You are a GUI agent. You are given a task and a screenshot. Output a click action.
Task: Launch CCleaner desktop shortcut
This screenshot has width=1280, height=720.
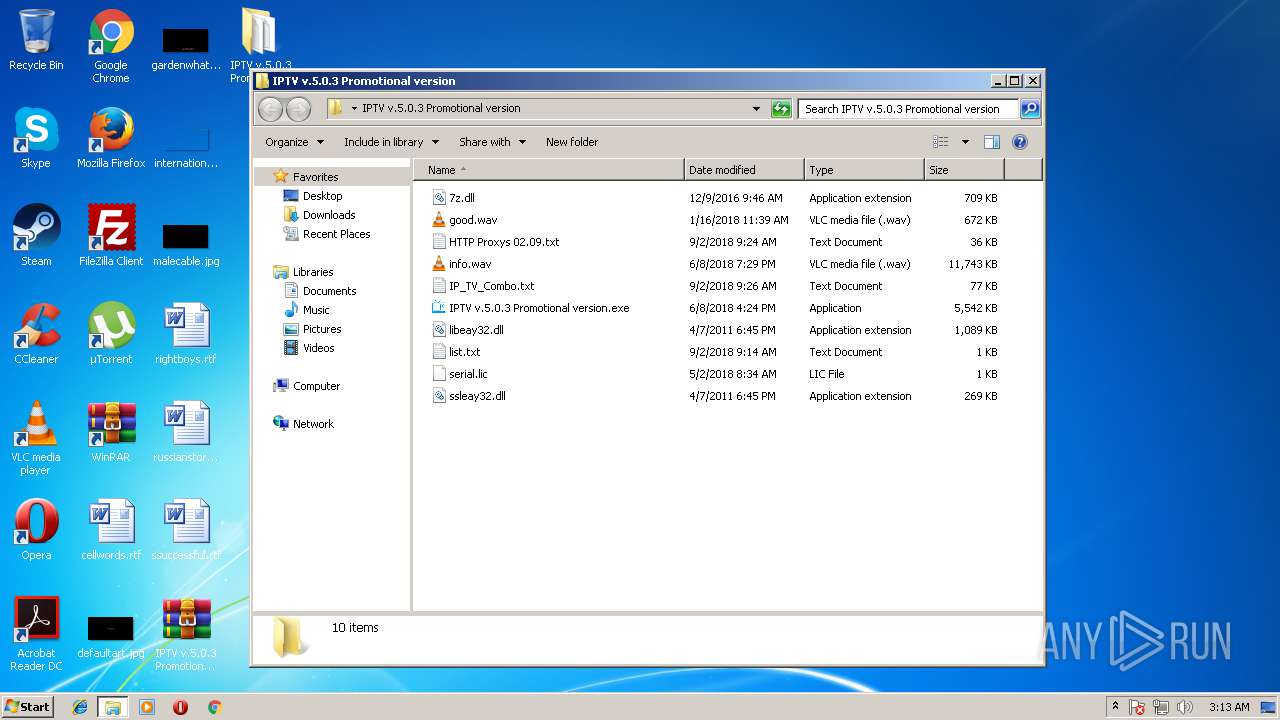point(36,334)
